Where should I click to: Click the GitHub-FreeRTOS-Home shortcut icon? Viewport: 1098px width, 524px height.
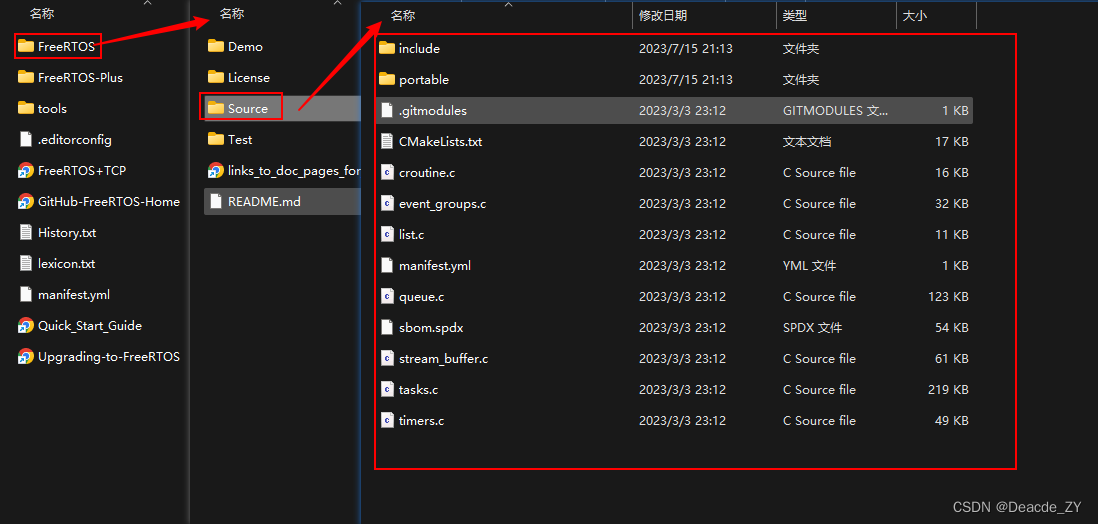(26, 202)
